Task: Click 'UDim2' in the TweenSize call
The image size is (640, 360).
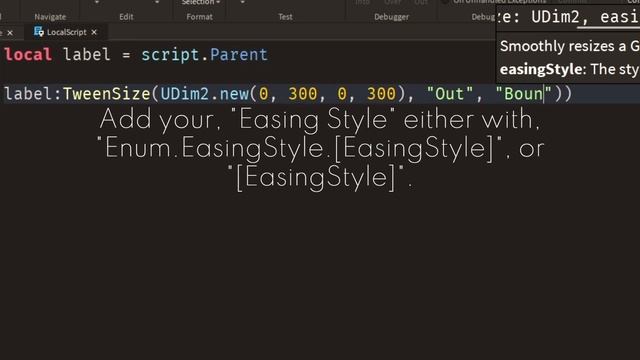Action: tap(185, 94)
